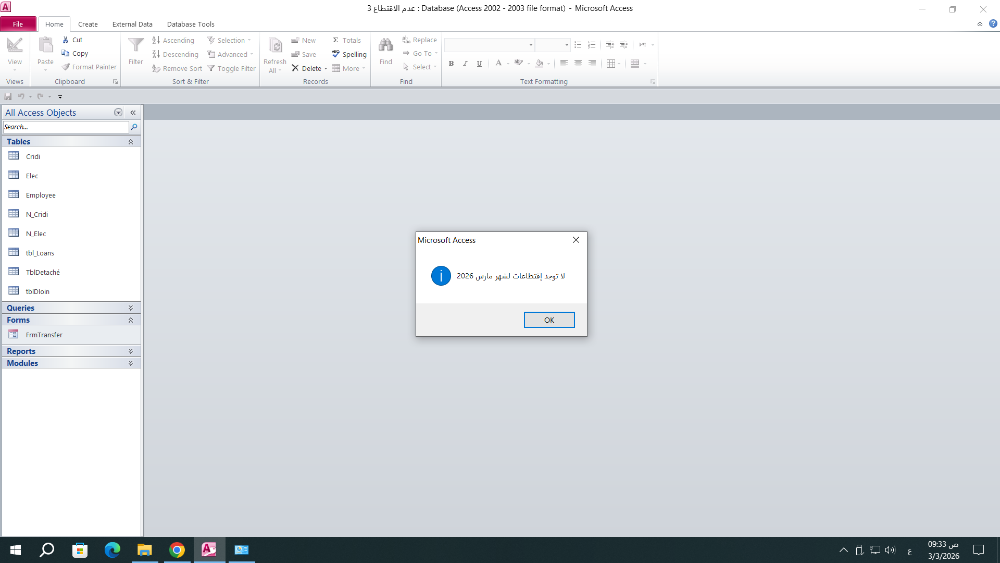
Task: Open the Access Help question mark icon
Action: (x=992, y=23)
